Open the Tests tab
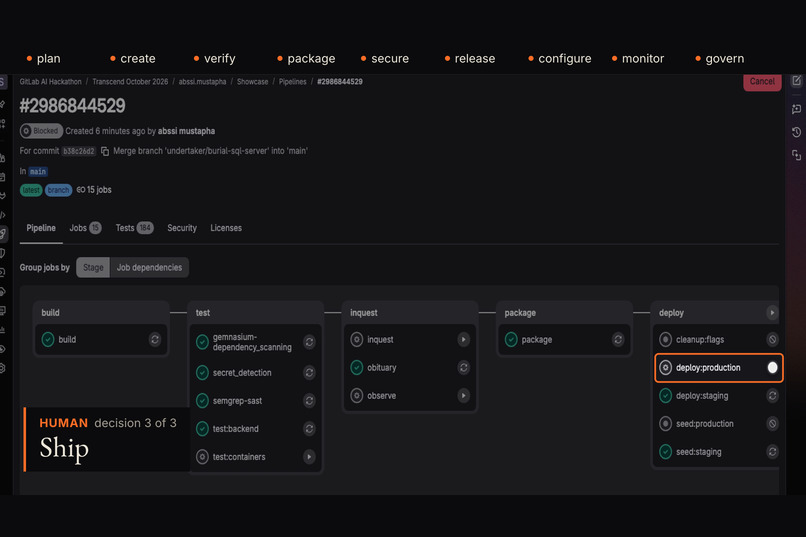806x537 pixels. (134, 228)
